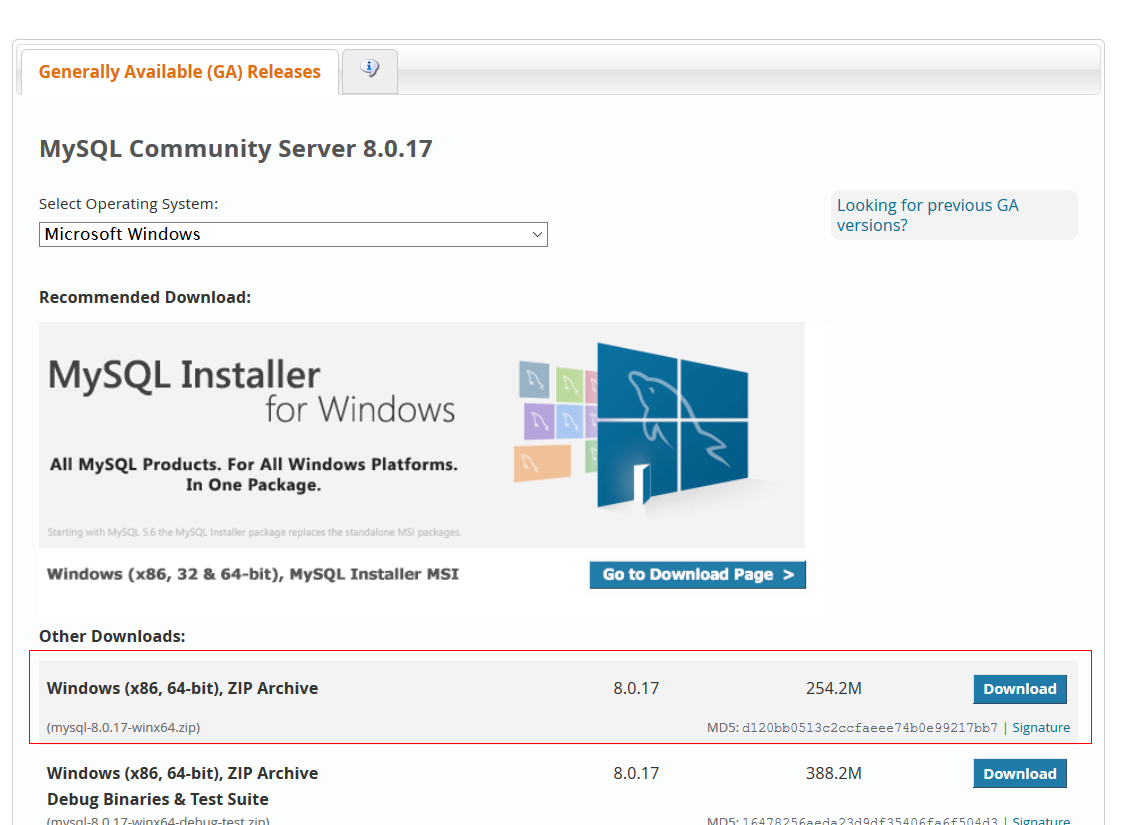Click the MySQL Installer for Windows banner image
Screen dimensions: 1147x825
(420, 430)
